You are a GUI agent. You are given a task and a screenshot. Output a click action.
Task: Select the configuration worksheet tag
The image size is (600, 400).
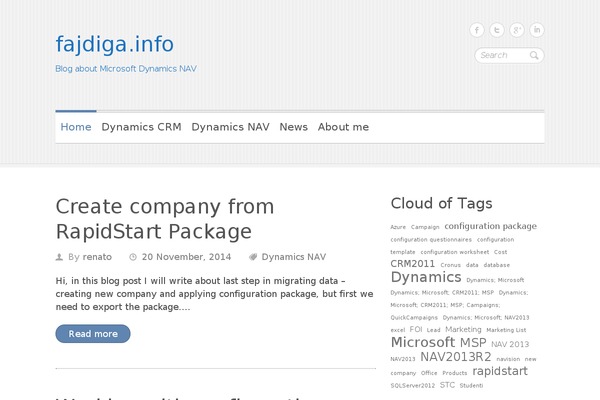(x=455, y=252)
